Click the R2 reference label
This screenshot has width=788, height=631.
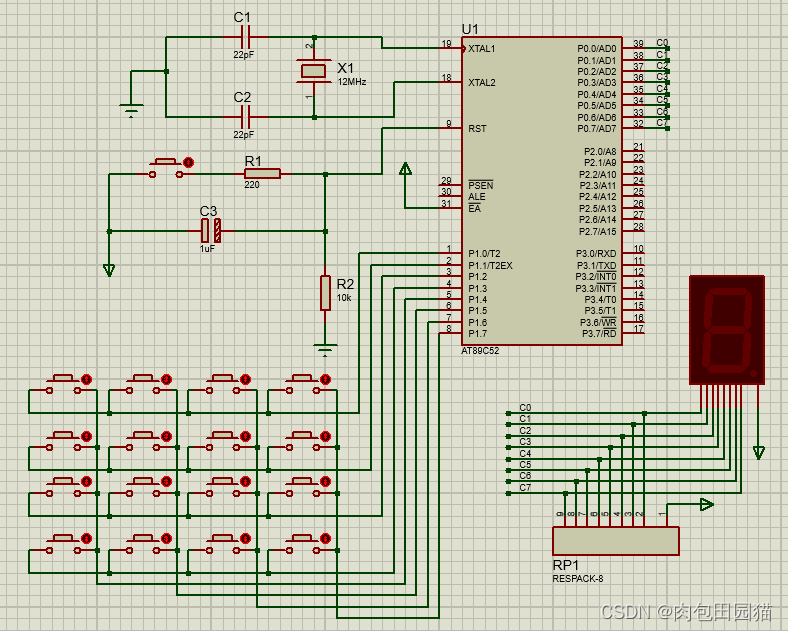(345, 284)
